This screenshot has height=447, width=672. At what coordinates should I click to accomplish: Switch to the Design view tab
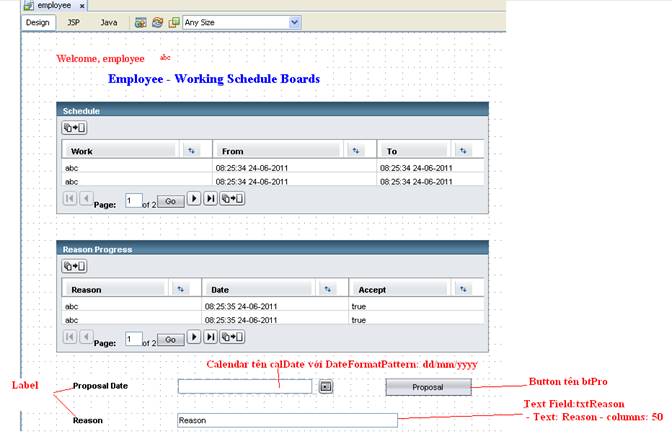coord(38,22)
